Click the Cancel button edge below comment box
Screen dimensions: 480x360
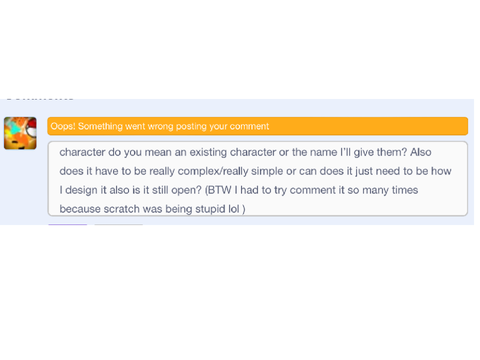coord(118,224)
